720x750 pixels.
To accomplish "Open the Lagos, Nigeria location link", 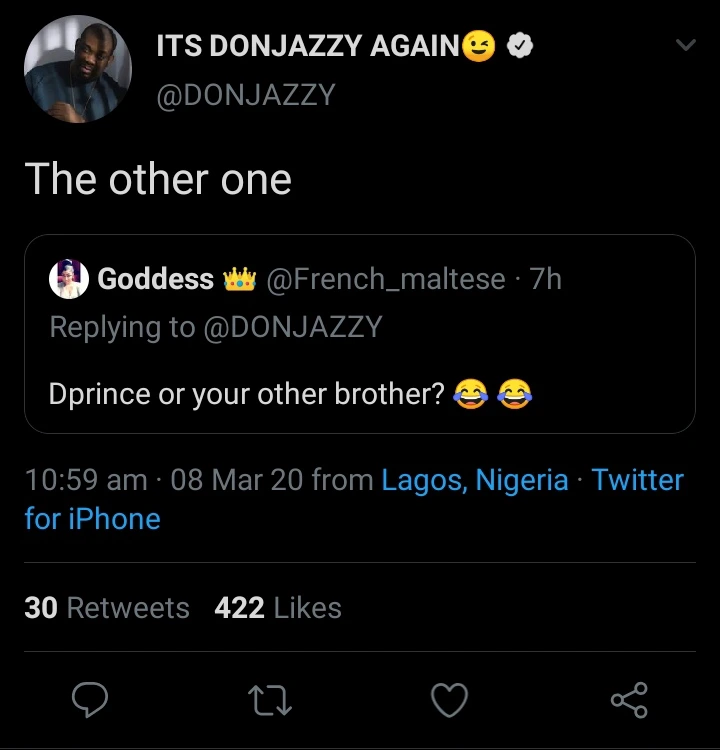I will 475,480.
